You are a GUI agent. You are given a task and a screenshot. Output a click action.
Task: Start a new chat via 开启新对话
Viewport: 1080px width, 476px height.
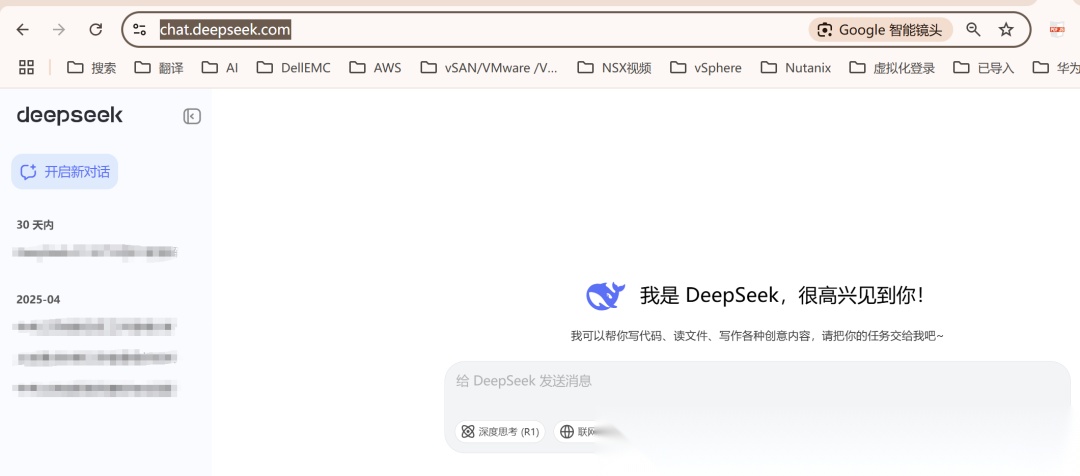[65, 172]
